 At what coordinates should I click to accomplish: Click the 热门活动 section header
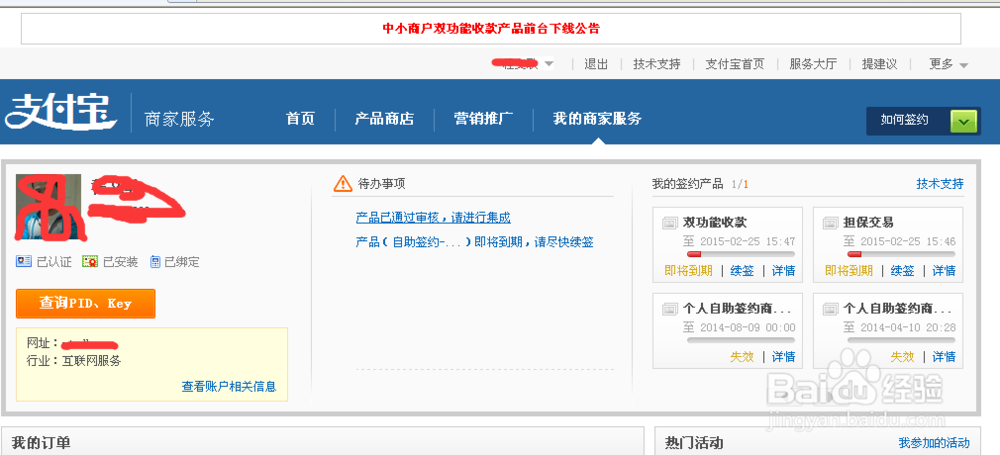click(x=694, y=443)
